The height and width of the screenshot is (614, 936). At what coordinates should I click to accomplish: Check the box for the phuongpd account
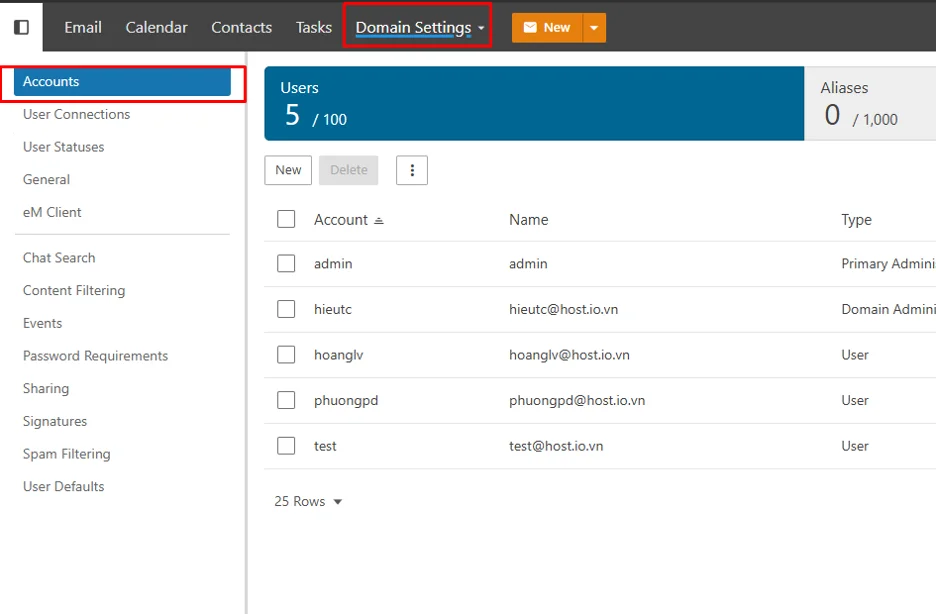(286, 400)
